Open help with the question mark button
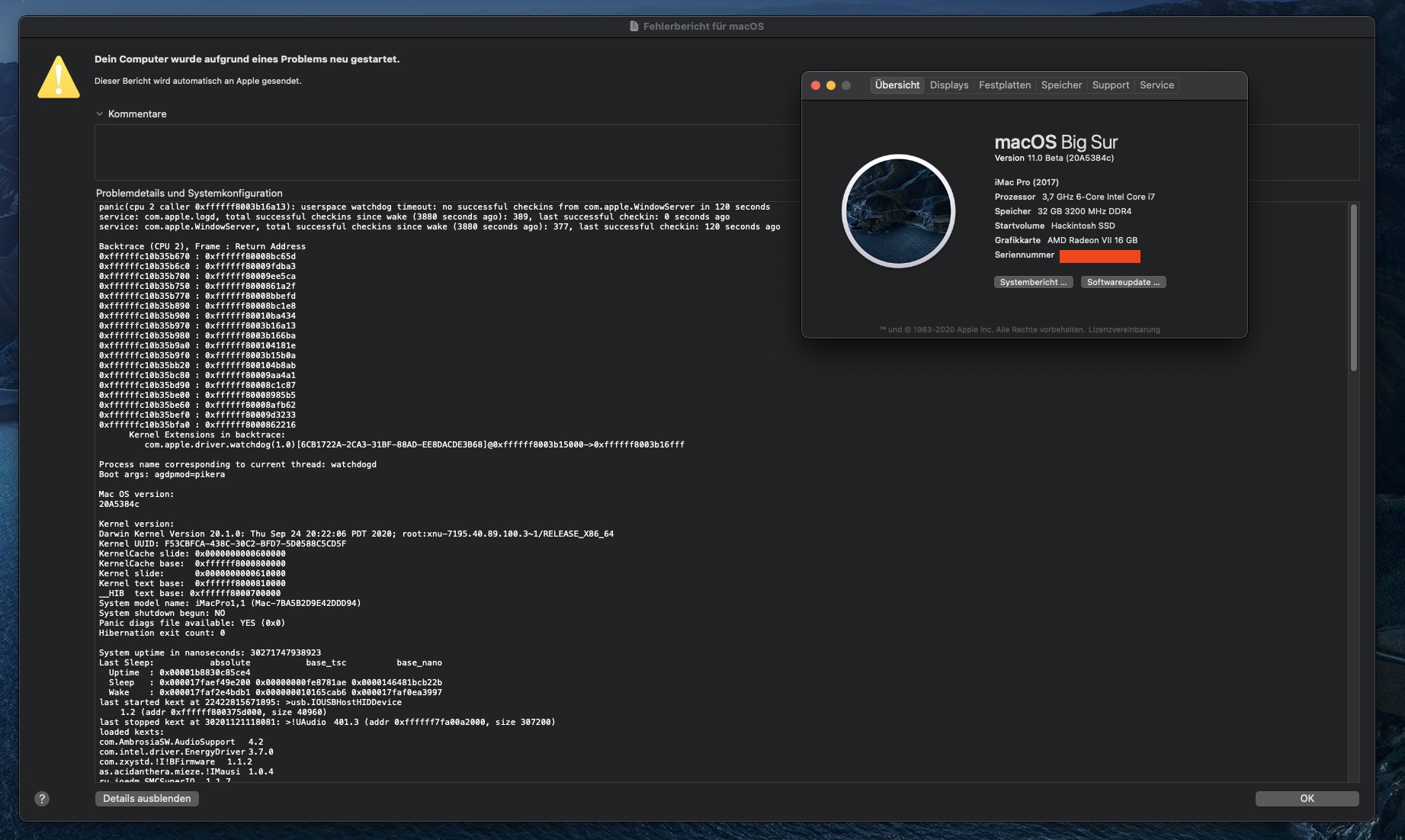The height and width of the screenshot is (840, 1405). [x=42, y=799]
